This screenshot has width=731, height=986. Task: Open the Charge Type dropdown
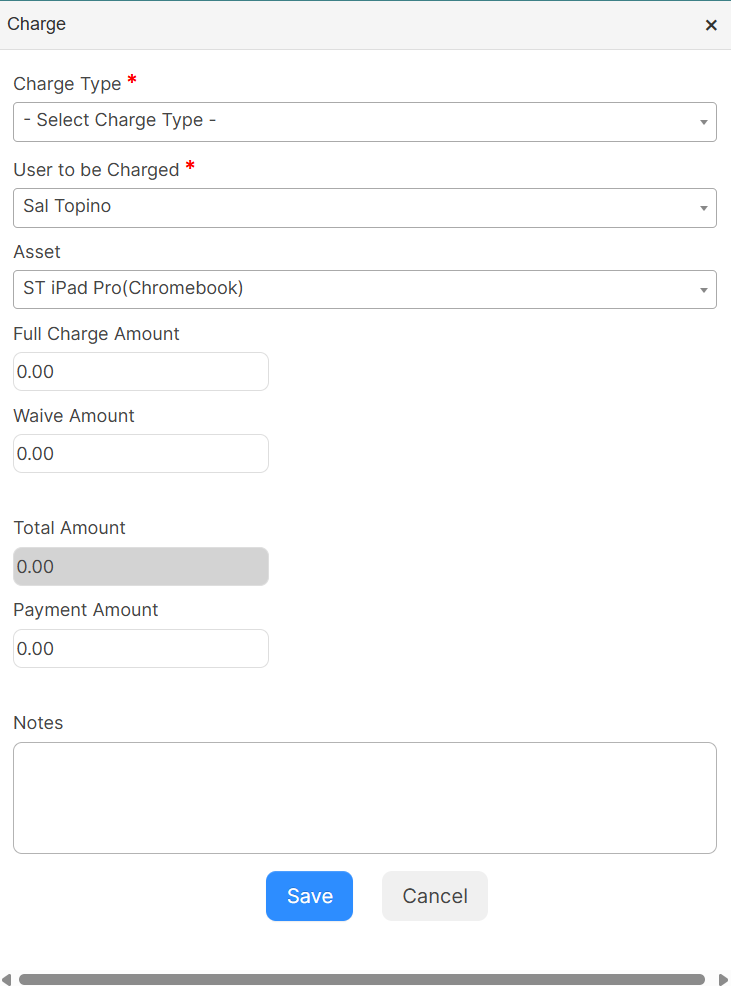tap(364, 122)
